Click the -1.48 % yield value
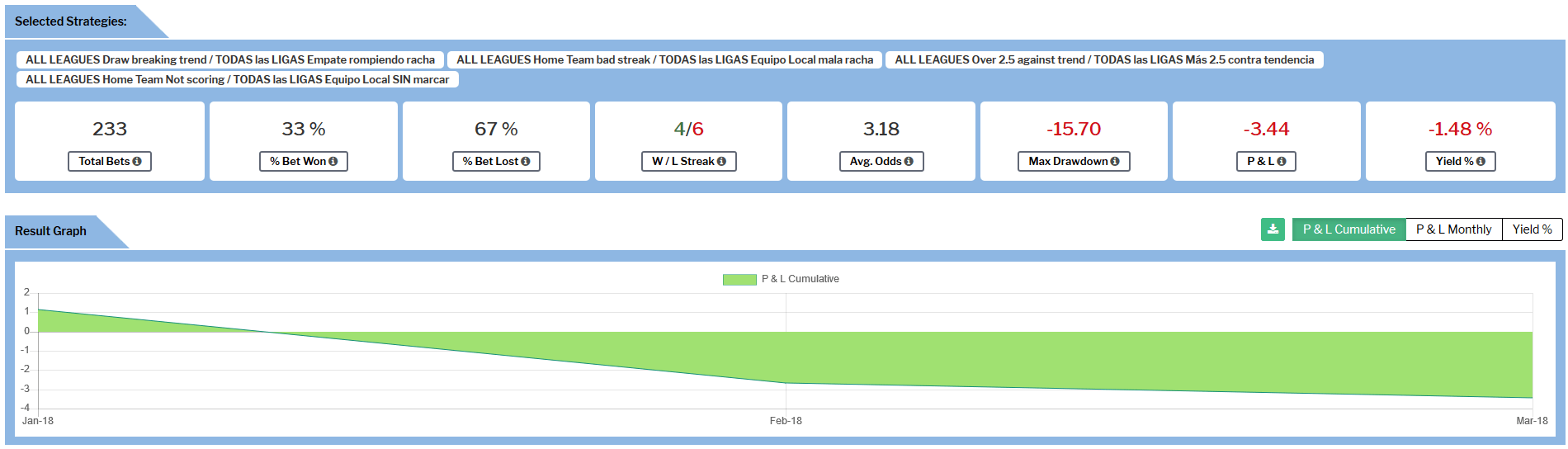The width and height of the screenshot is (1568, 449). tap(1460, 130)
